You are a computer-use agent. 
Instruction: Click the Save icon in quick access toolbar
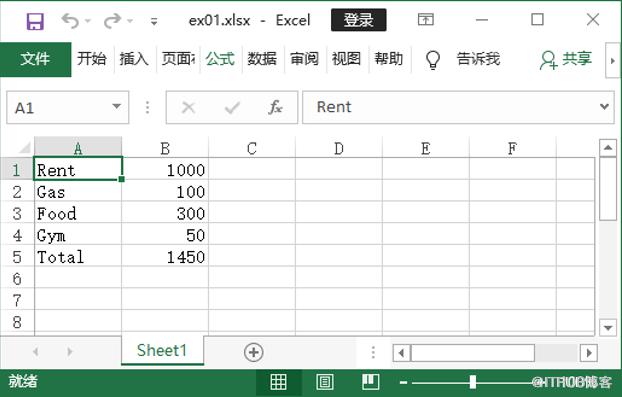[35, 21]
